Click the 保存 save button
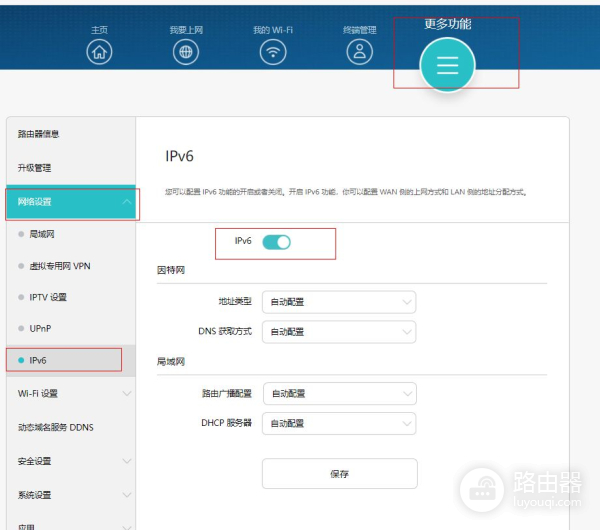 pyautogui.click(x=340, y=474)
